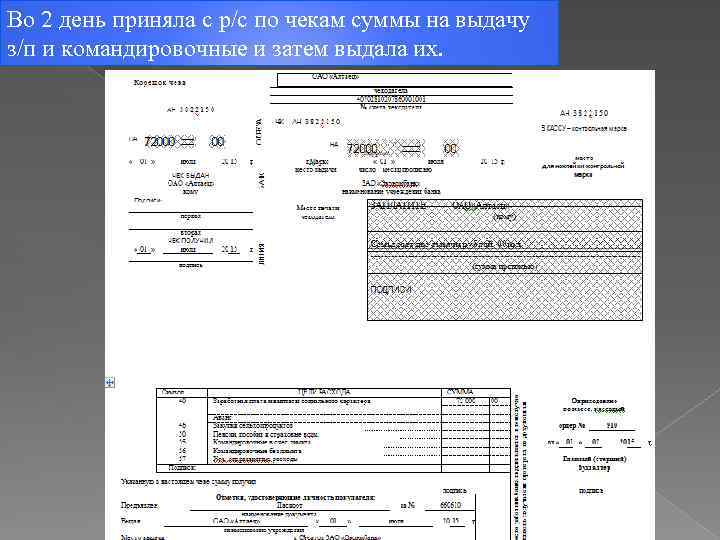Click account number 40702810307850001001

pos(391,99)
